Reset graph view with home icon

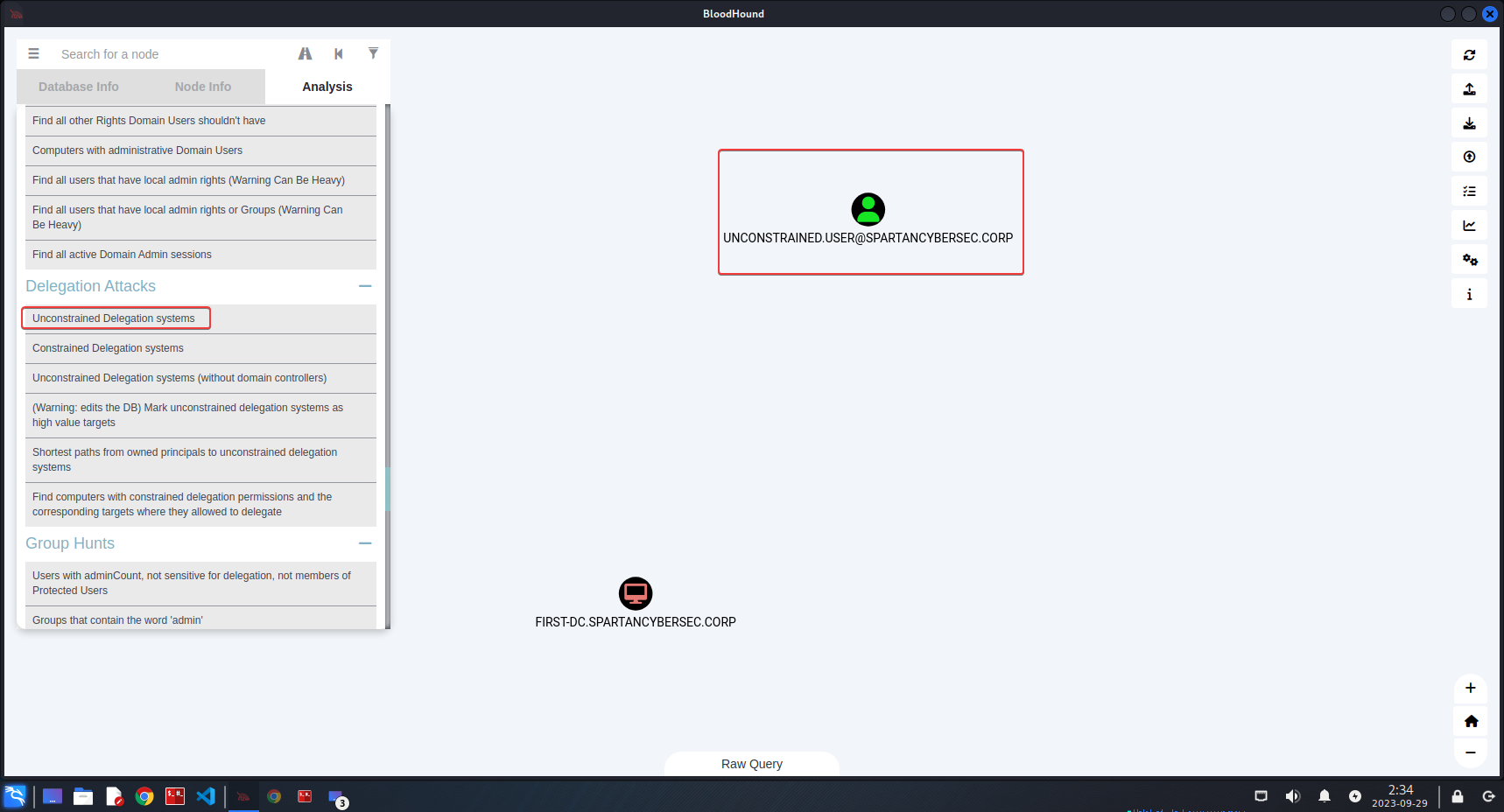(1470, 721)
